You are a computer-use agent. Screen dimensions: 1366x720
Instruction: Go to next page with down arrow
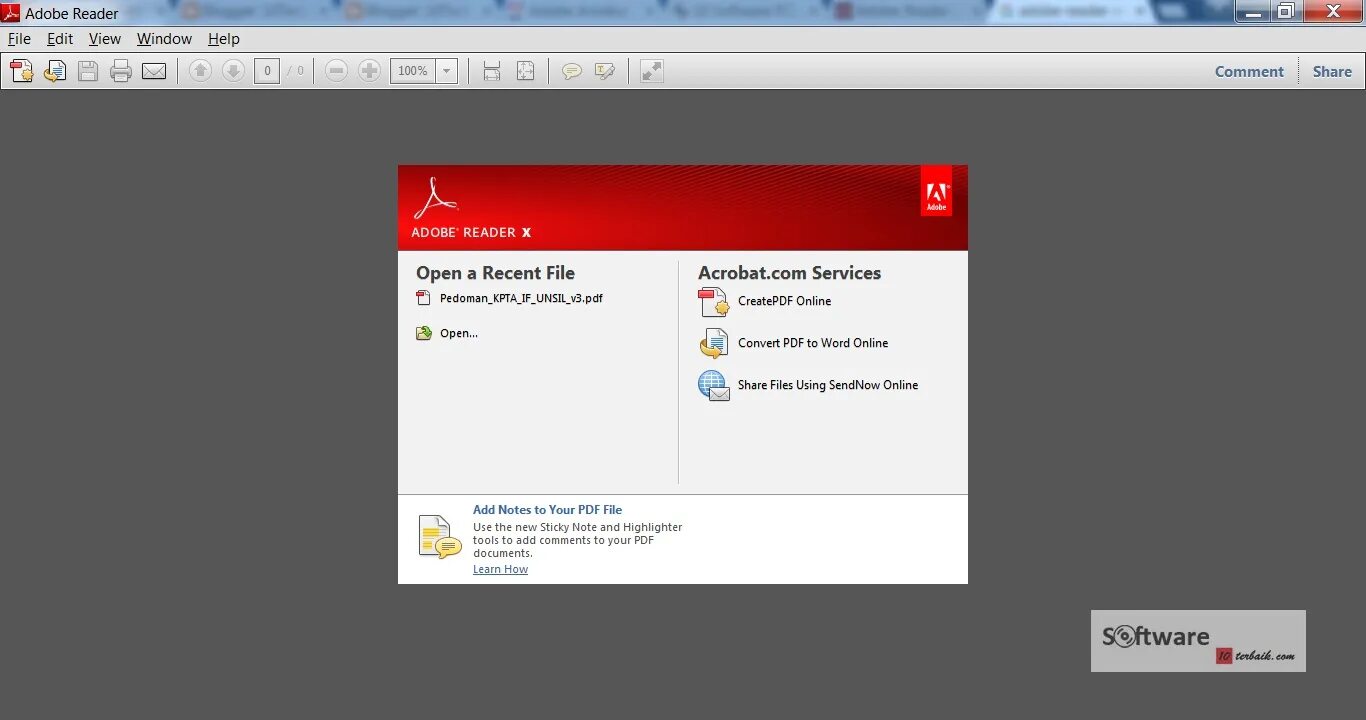click(233, 71)
